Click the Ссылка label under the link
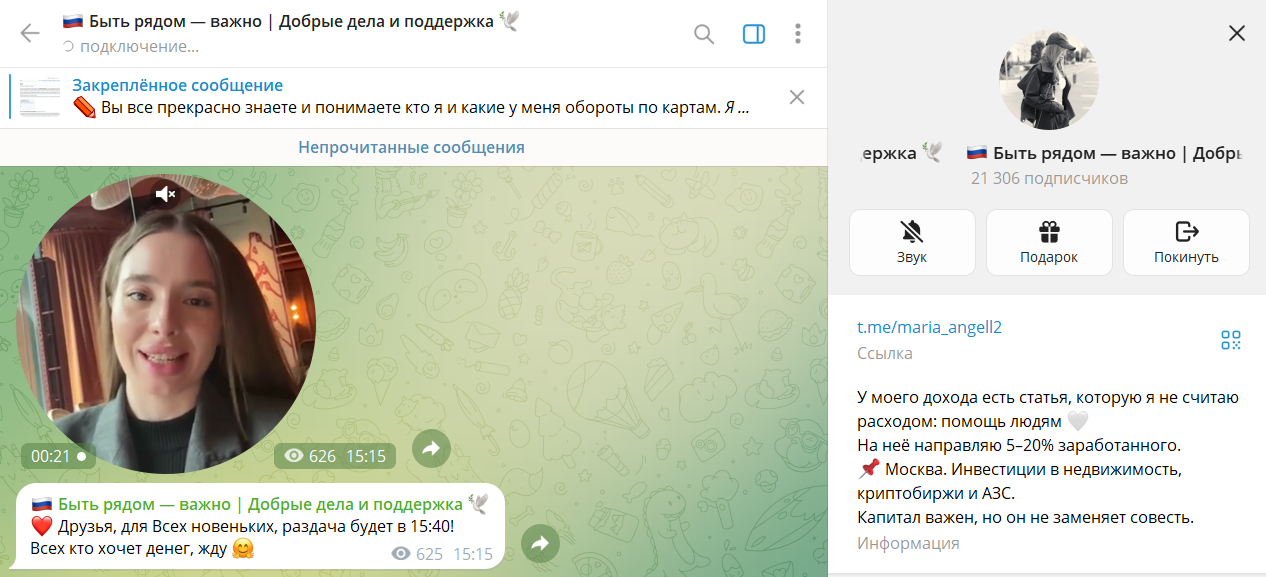Screen dimensions: 1266x577 885,353
